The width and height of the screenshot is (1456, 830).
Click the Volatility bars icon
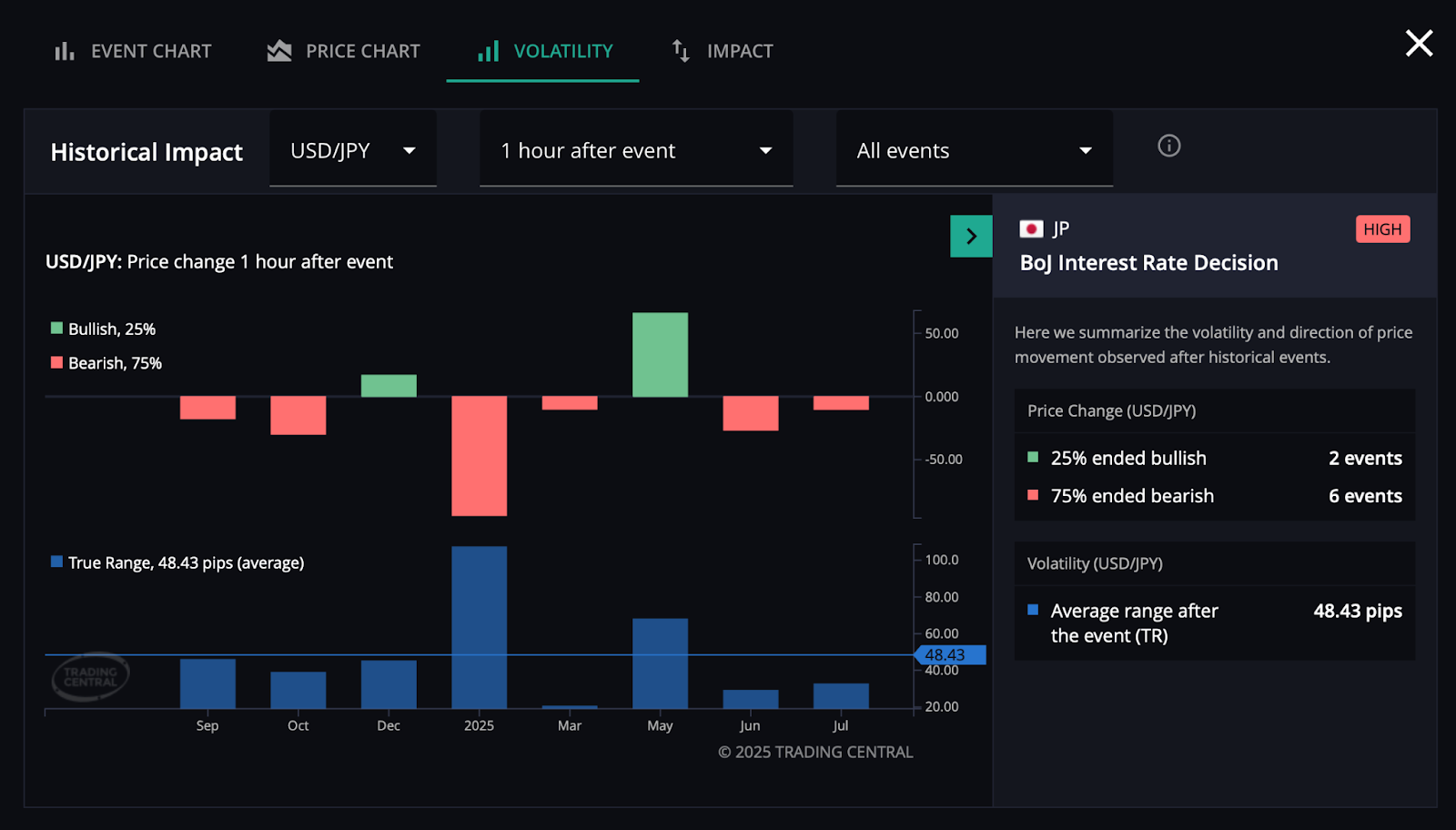489,52
